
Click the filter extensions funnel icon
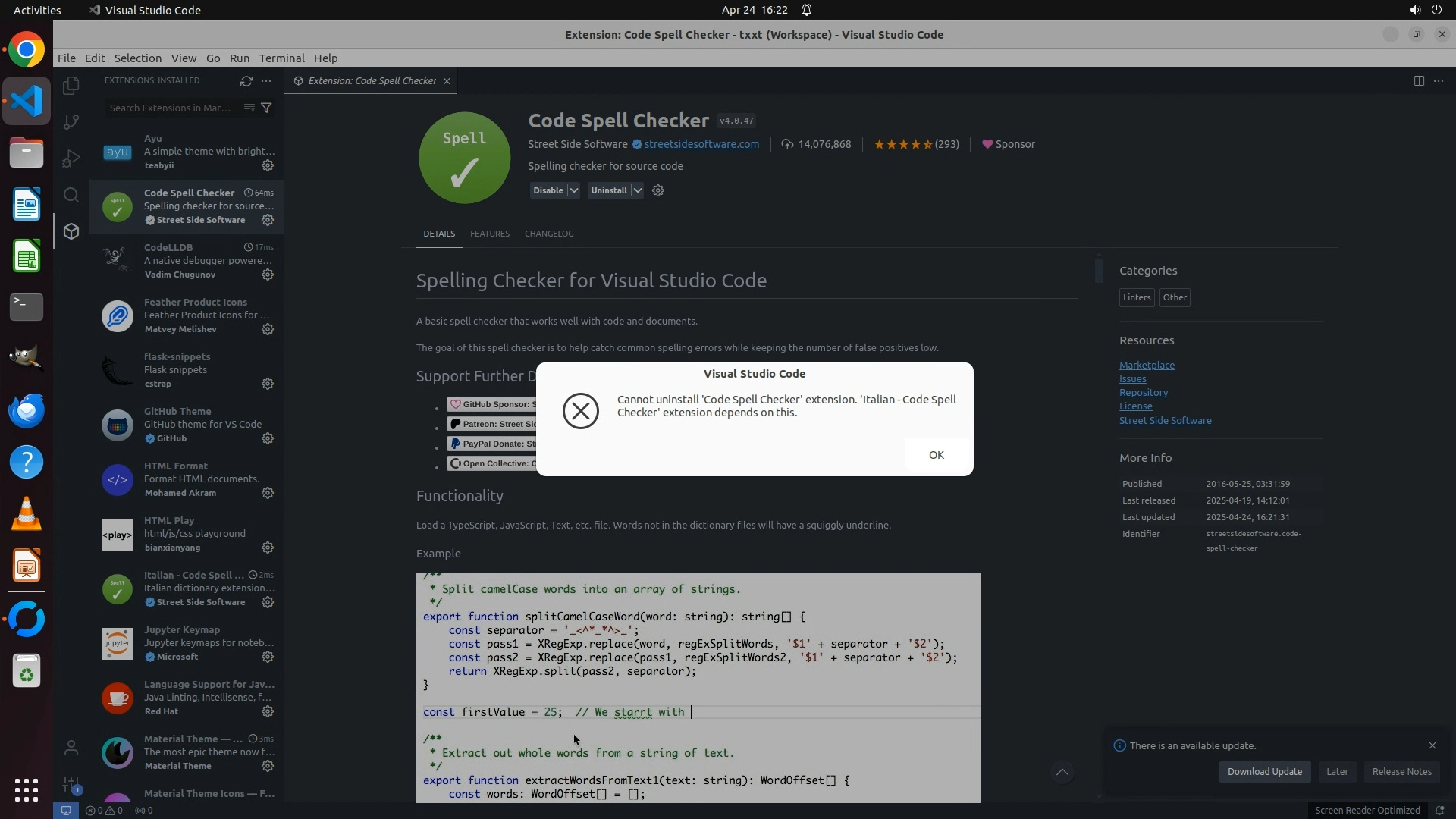(266, 108)
